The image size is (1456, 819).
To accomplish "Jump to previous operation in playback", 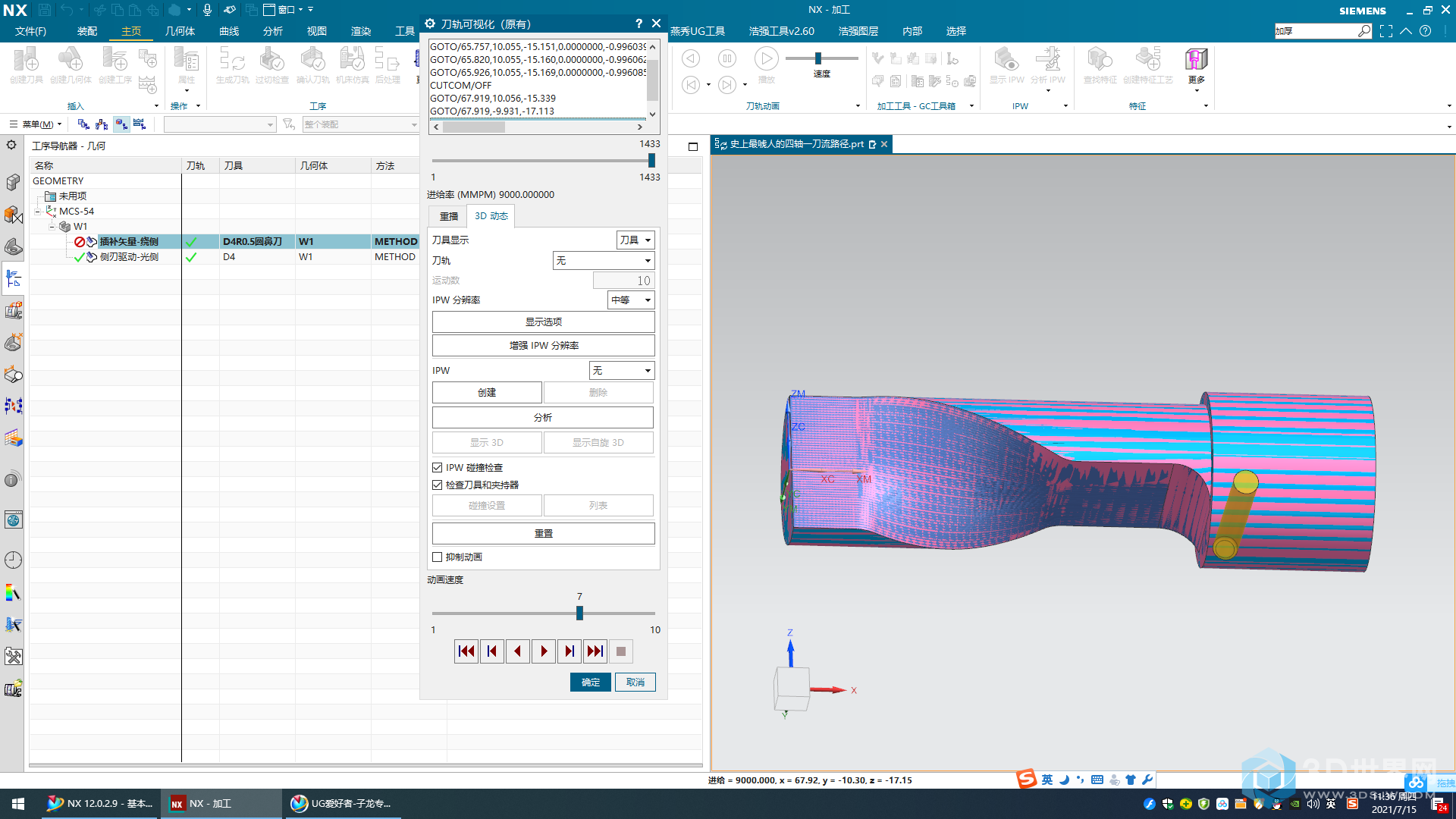I will [492, 651].
